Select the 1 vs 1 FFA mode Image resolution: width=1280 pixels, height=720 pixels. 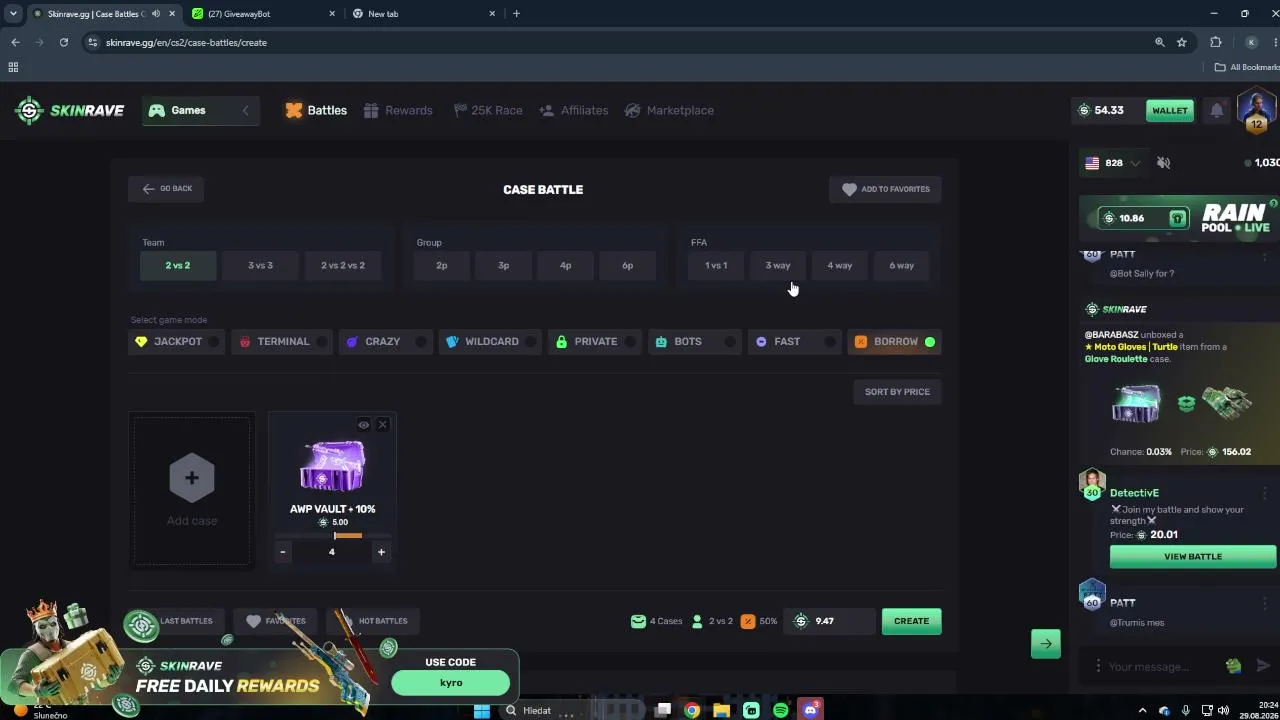click(716, 265)
